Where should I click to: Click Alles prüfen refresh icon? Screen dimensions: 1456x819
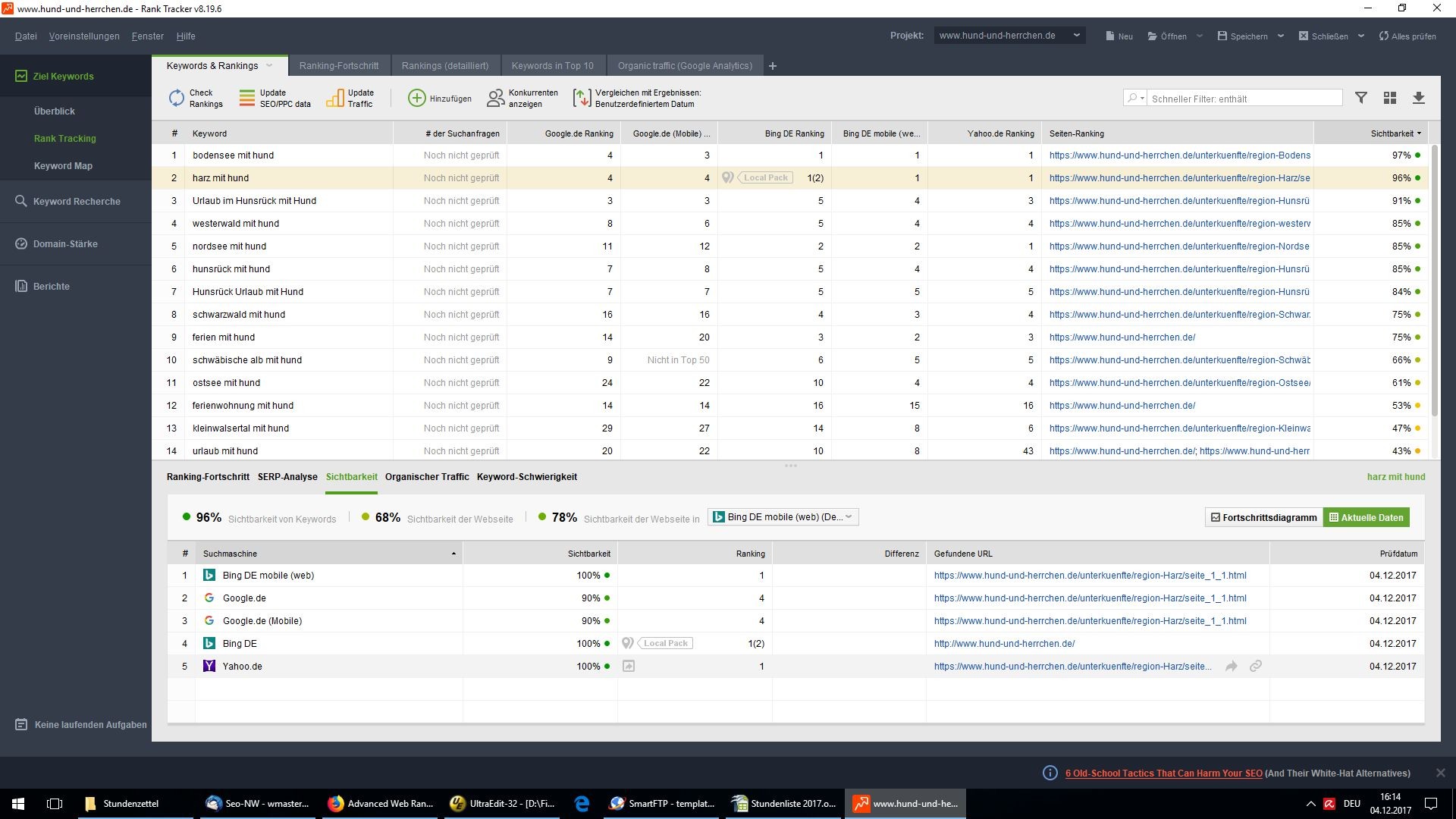point(1384,36)
